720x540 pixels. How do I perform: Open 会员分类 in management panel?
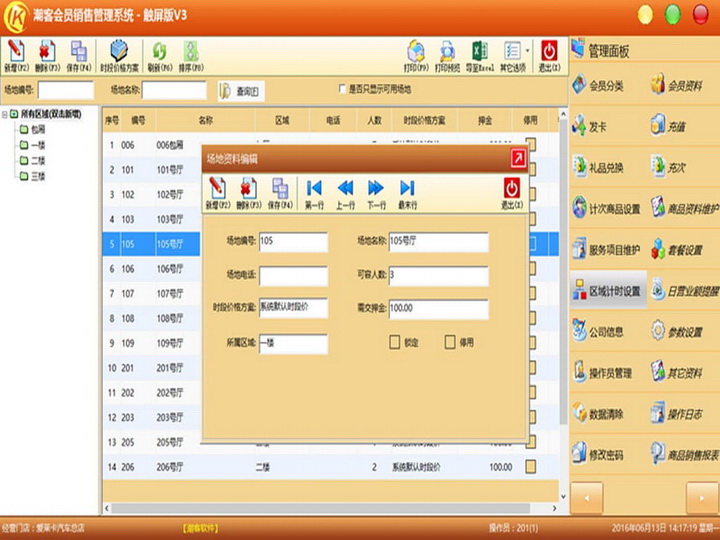[x=598, y=85]
